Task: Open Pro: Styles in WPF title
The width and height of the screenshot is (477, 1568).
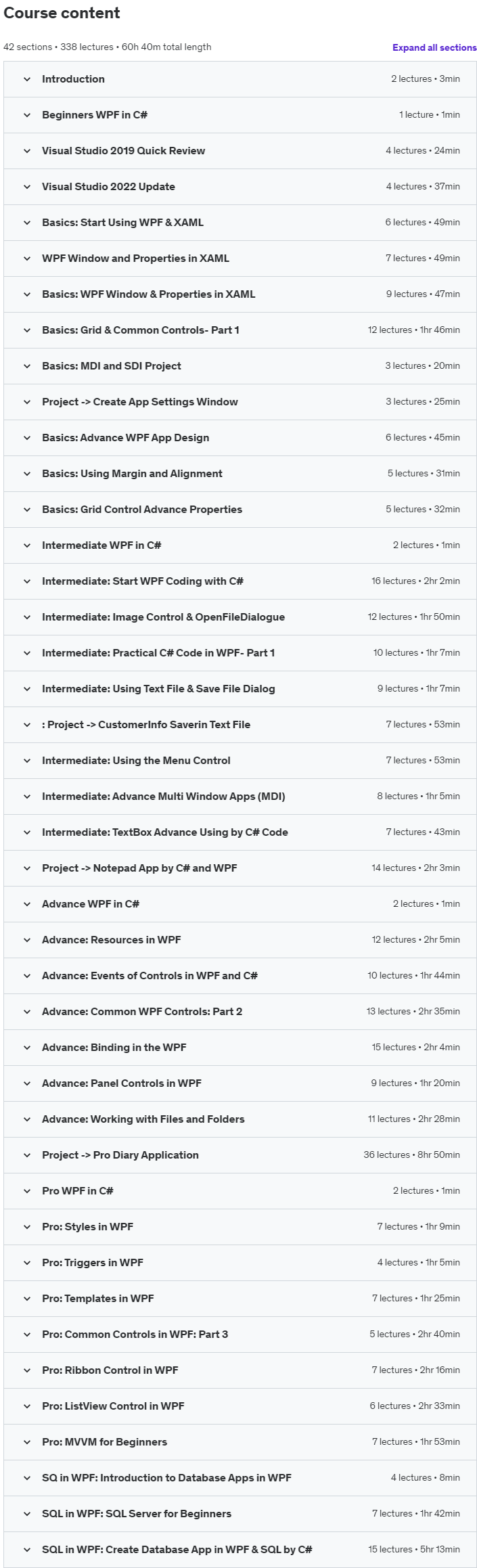Action: pyautogui.click(x=88, y=1227)
